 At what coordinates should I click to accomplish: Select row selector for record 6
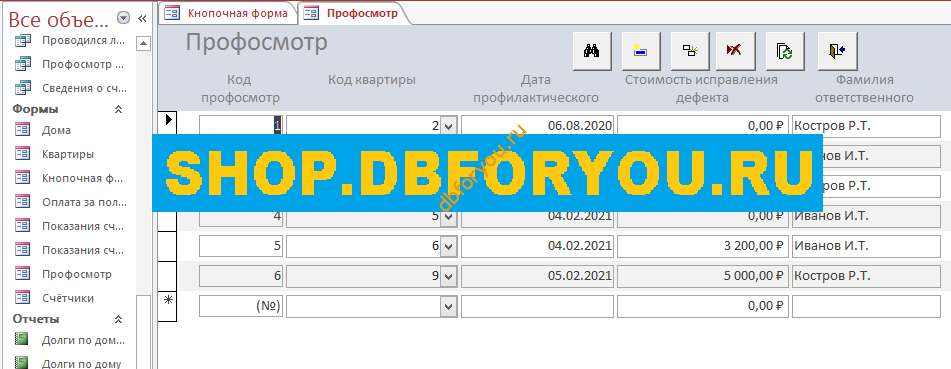pos(168,276)
